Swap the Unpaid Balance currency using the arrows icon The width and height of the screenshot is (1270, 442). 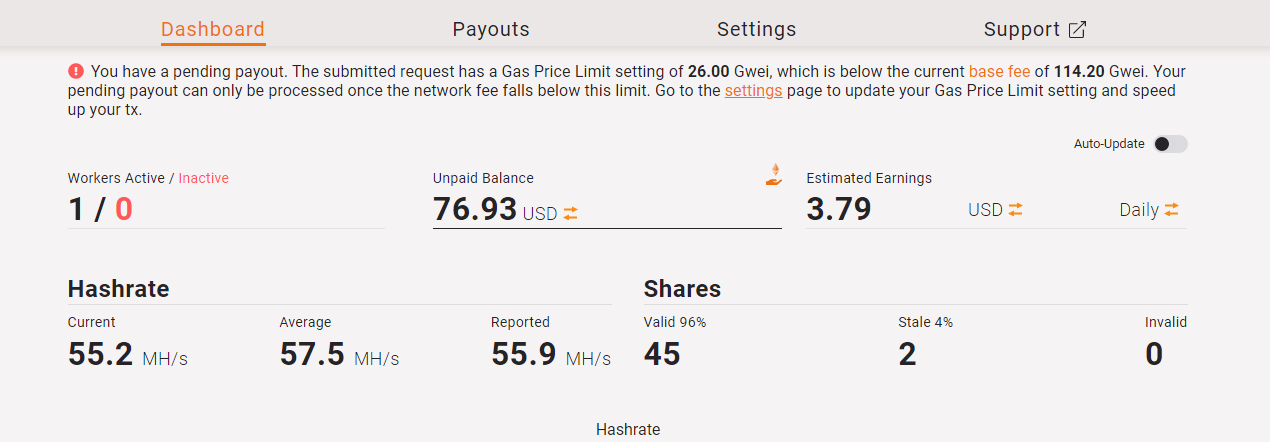coord(571,213)
